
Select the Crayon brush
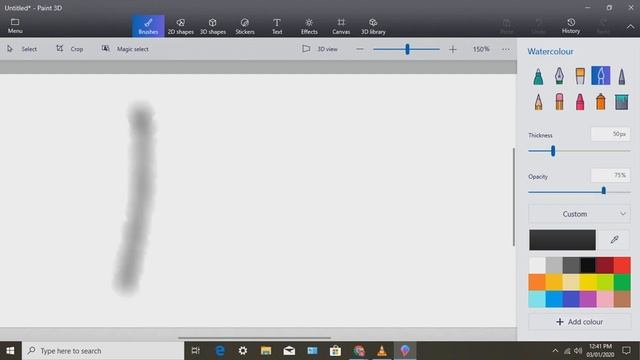coord(580,101)
